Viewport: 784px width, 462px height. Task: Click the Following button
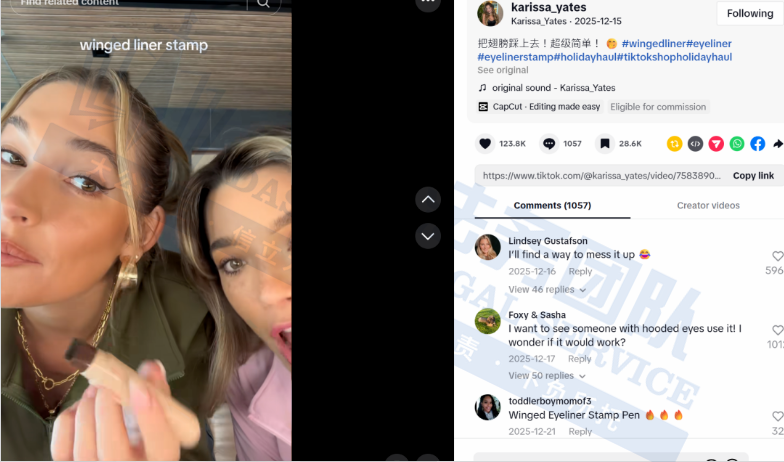pyautogui.click(x=750, y=14)
